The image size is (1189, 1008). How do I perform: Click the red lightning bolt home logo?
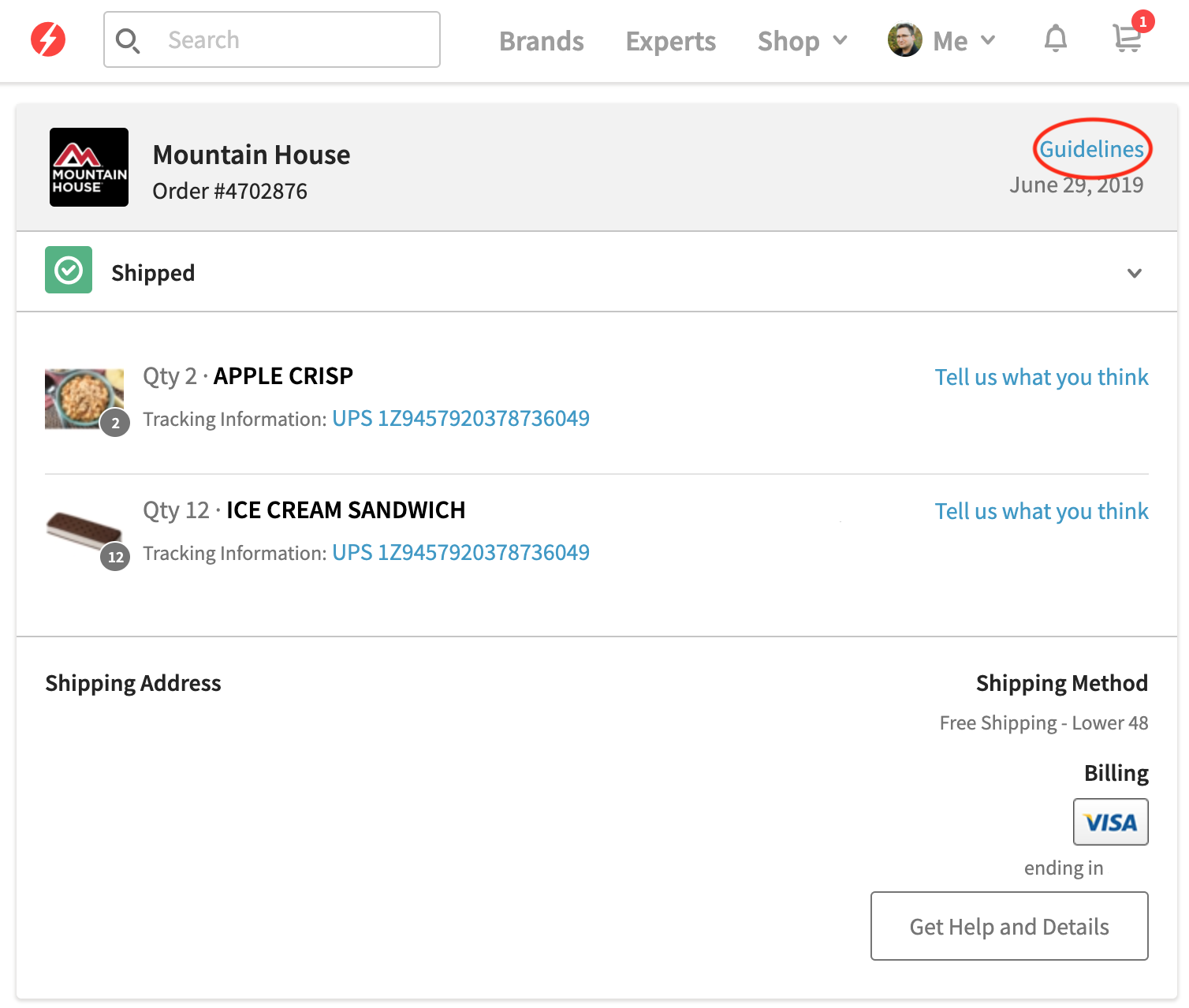(48, 39)
